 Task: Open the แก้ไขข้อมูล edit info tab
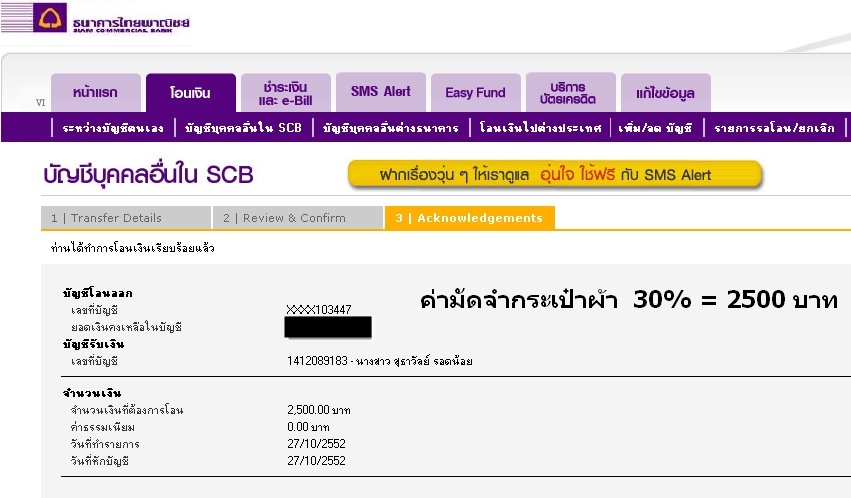[x=666, y=93]
